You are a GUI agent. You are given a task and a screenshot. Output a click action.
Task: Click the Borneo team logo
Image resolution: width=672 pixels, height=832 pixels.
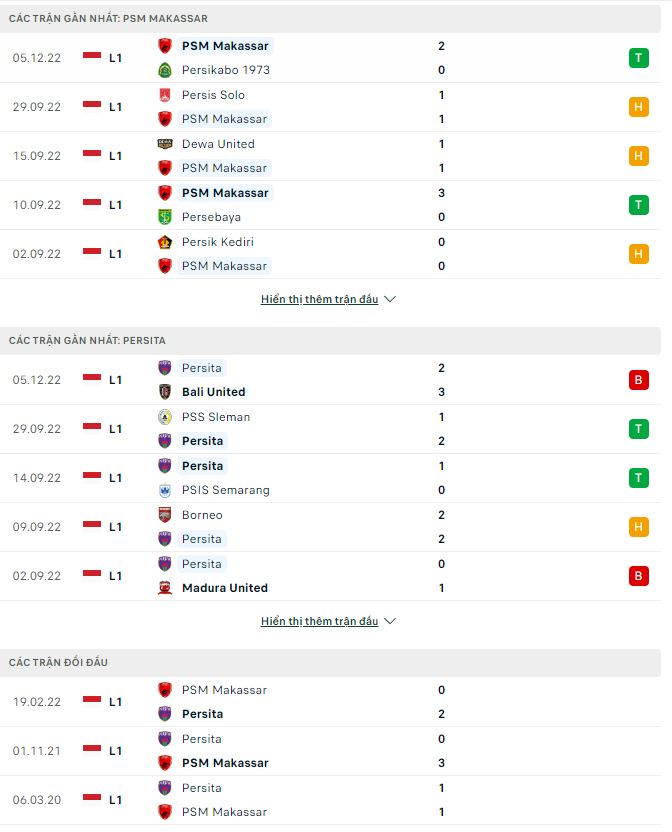click(165, 515)
